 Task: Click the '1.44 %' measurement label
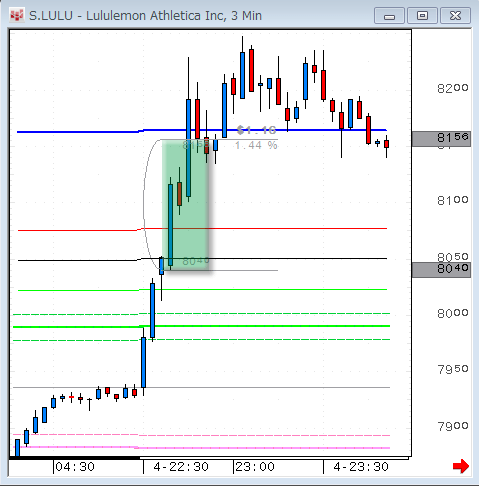(x=256, y=145)
